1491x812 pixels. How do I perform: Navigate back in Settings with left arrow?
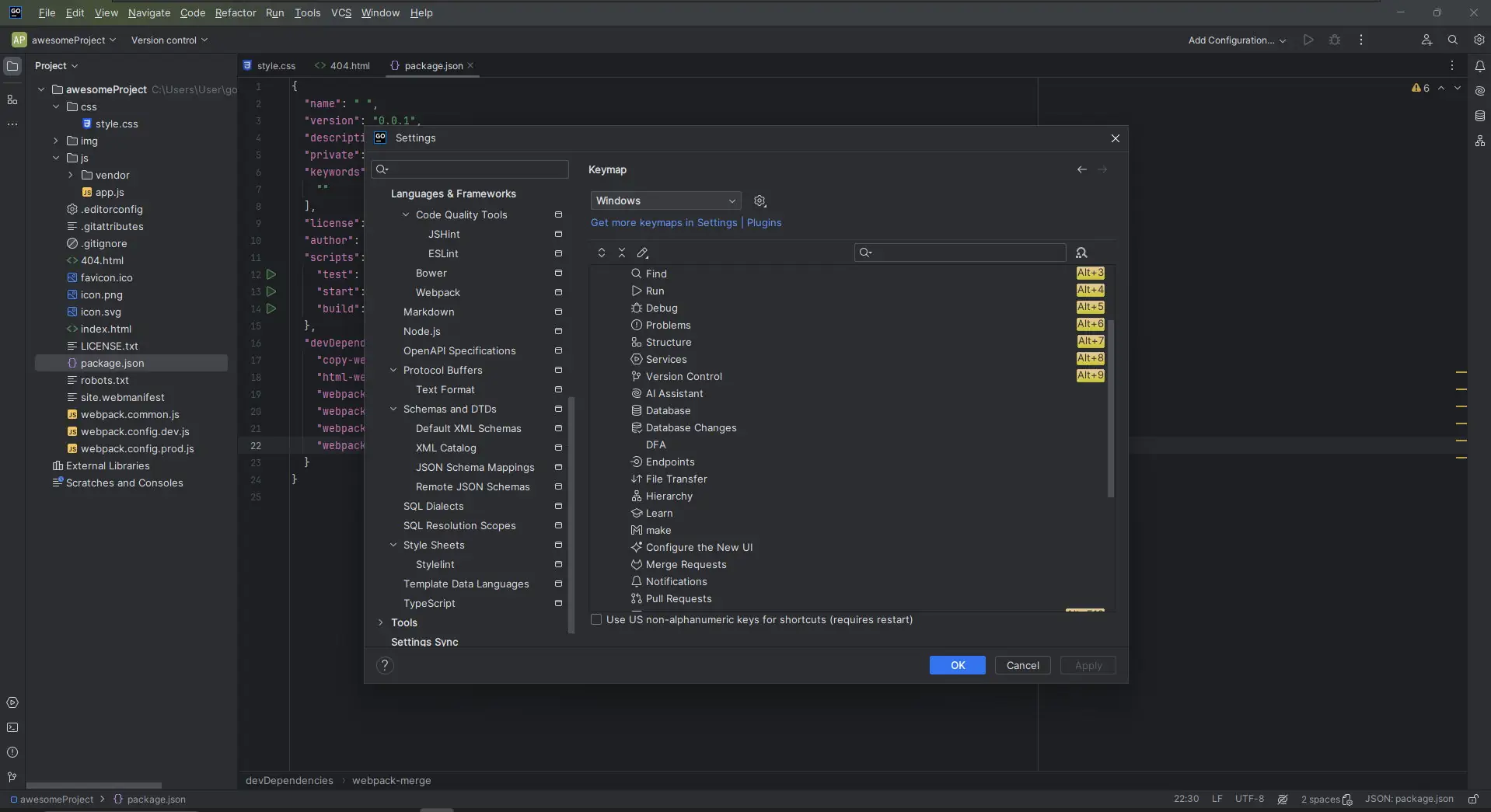click(1081, 169)
